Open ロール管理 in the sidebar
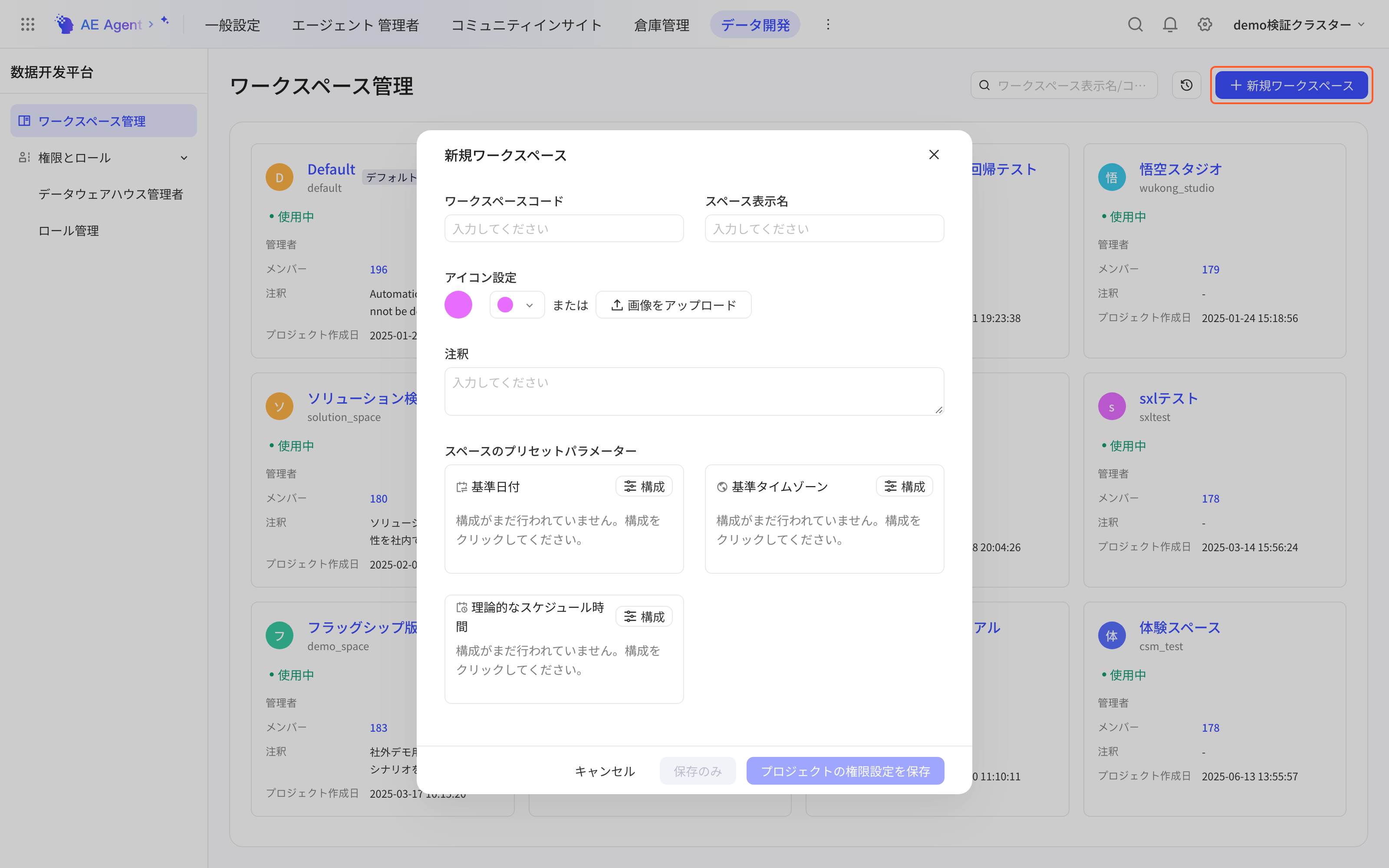1389x868 pixels. tap(68, 230)
